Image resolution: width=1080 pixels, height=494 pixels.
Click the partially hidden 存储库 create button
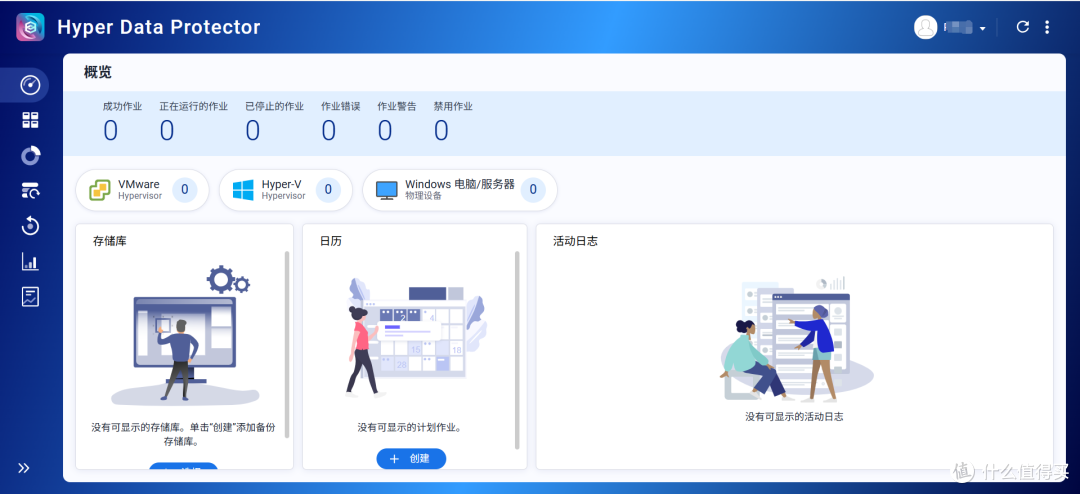pyautogui.click(x=183, y=466)
